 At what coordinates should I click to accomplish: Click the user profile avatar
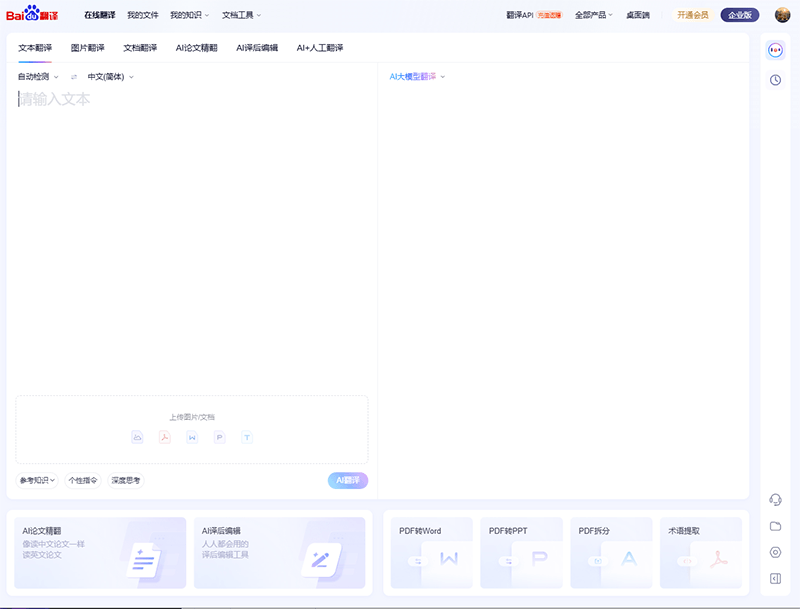pos(782,15)
